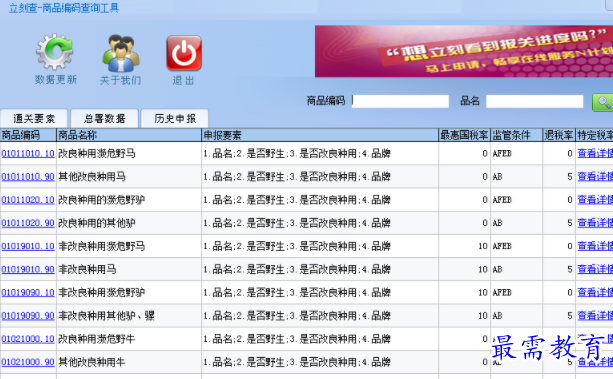Open 查看详情 link for 改良种用的濒危野驴
Image resolution: width=613 pixels, height=379 pixels.
tap(595, 200)
